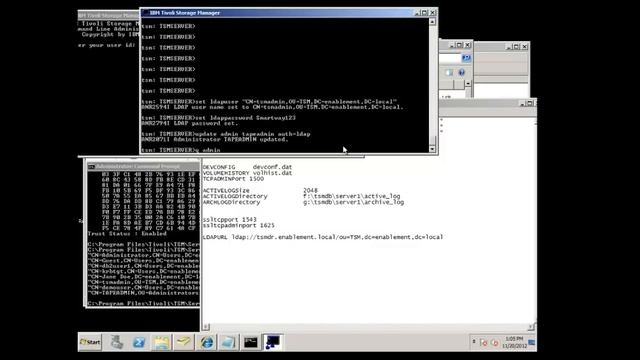Open Windows Explorer folder icon in taskbar
The width and height of the screenshot is (640, 360).
[x=161, y=342]
